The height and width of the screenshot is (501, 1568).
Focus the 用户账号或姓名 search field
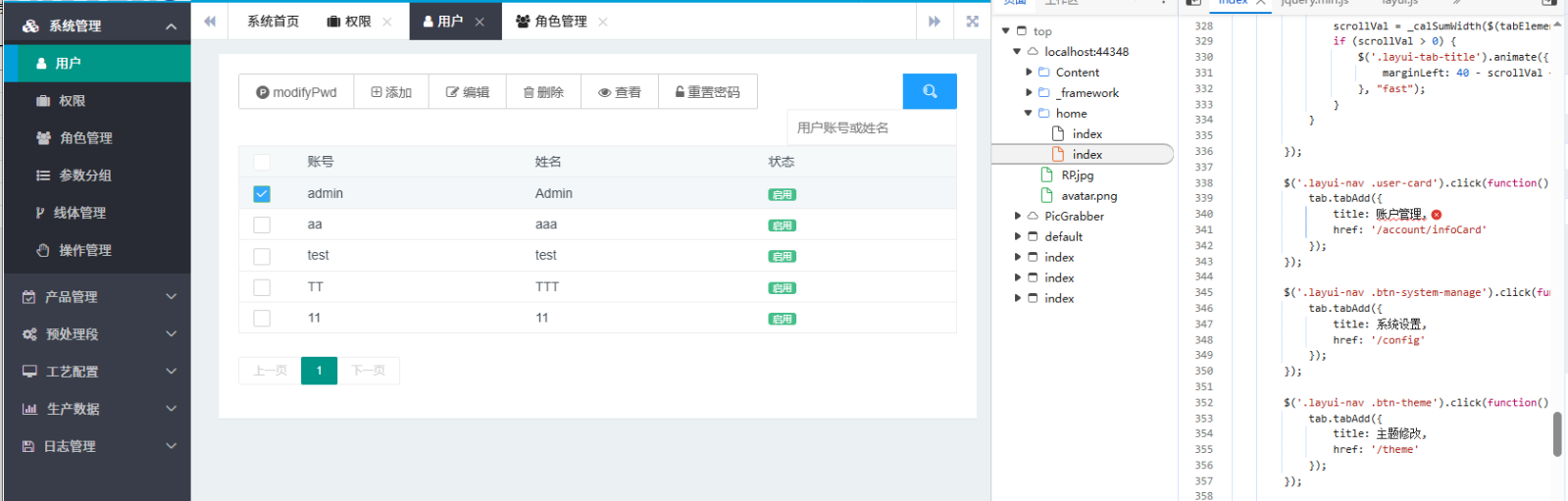871,127
